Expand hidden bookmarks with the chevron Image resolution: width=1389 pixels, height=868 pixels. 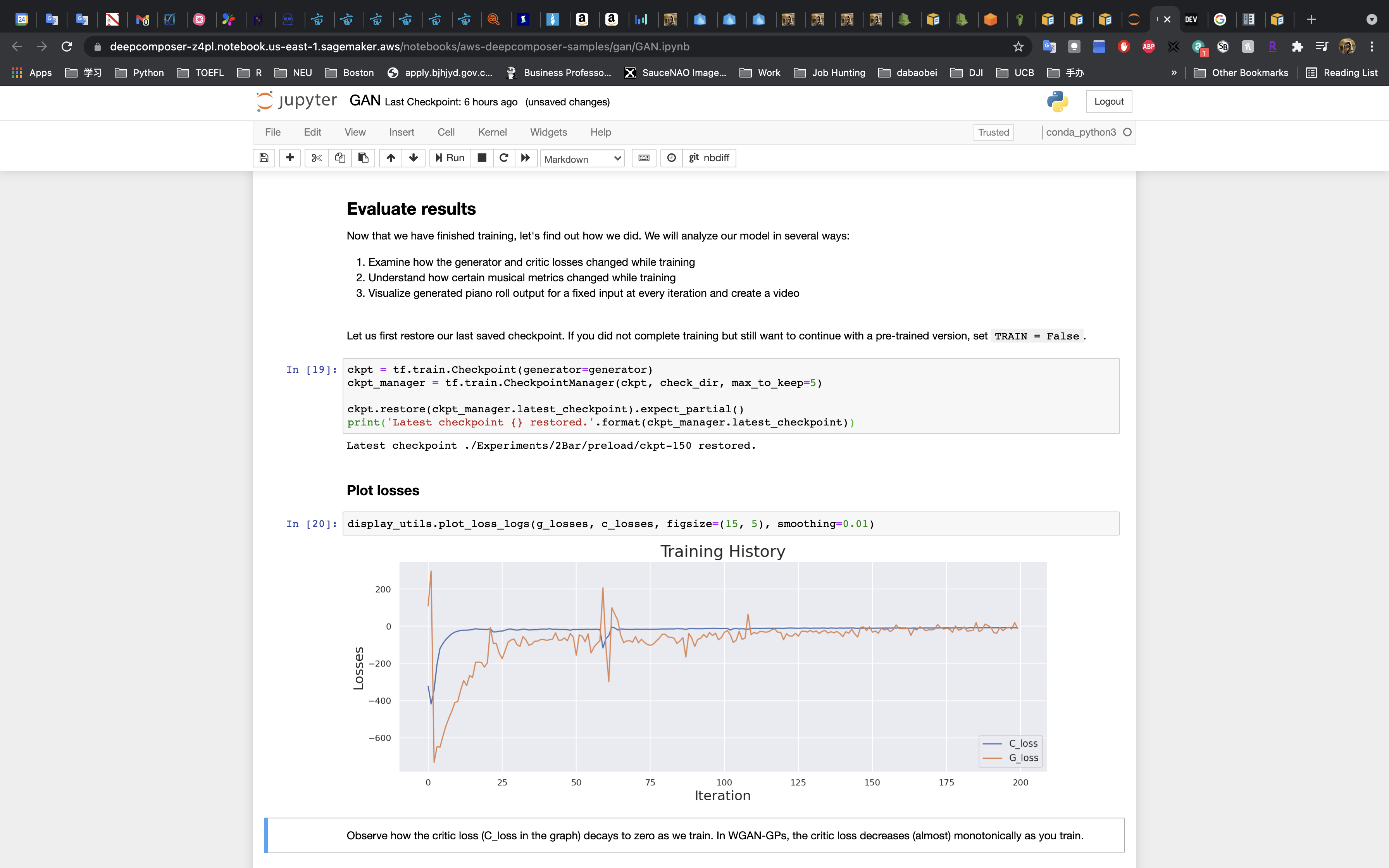click(1174, 72)
